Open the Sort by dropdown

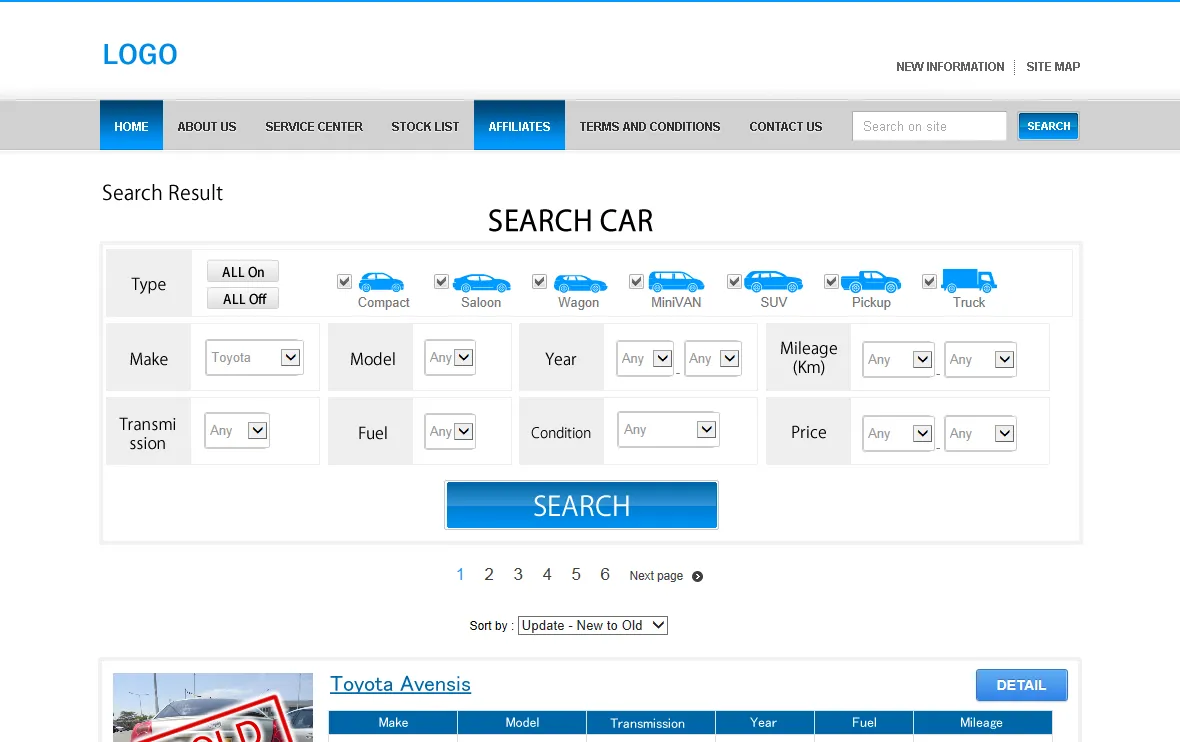pyautogui.click(x=592, y=625)
